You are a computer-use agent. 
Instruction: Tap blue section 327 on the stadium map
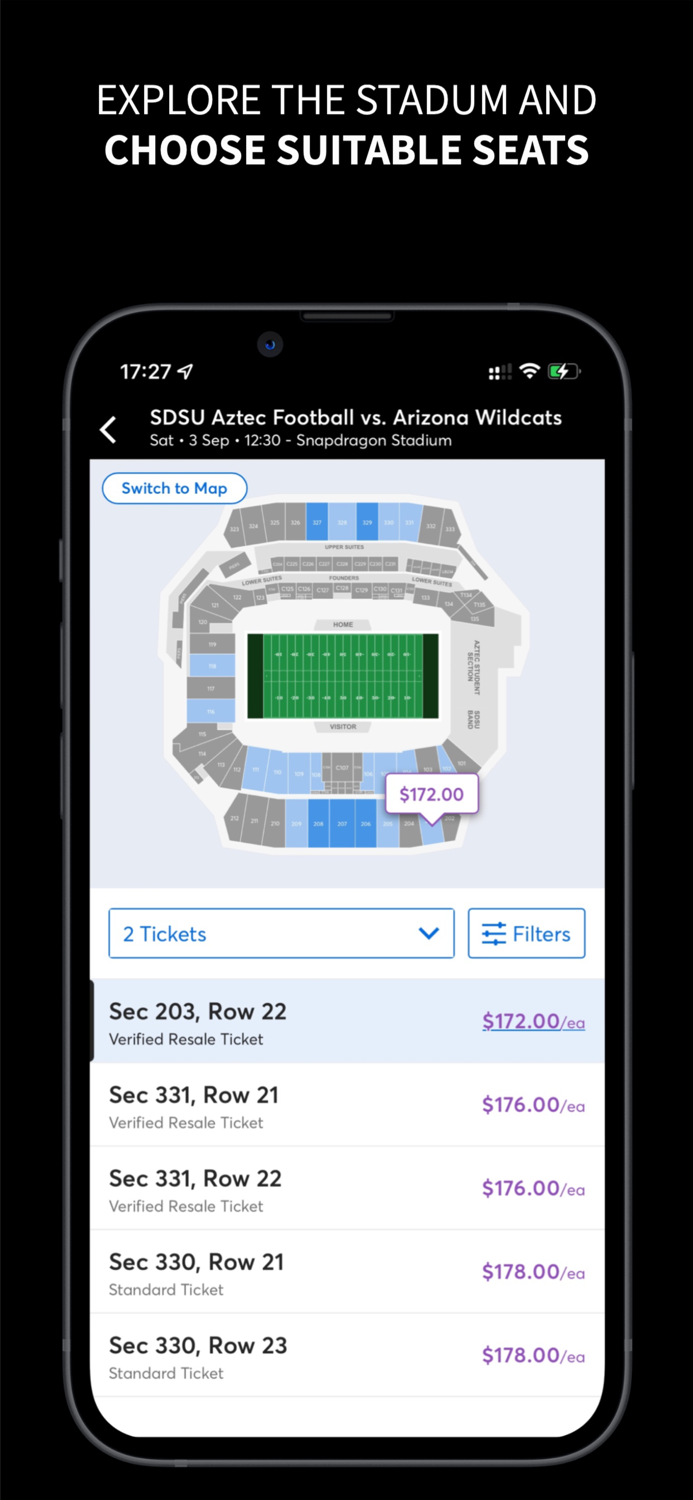click(x=316, y=523)
